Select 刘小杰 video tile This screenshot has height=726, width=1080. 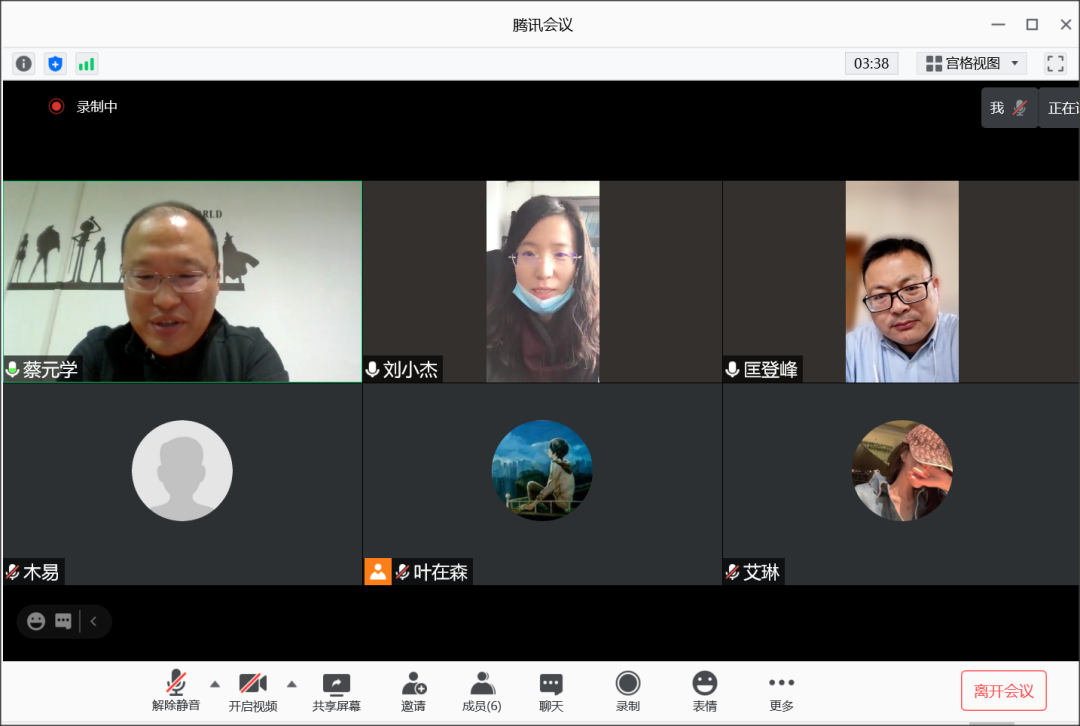(542, 281)
